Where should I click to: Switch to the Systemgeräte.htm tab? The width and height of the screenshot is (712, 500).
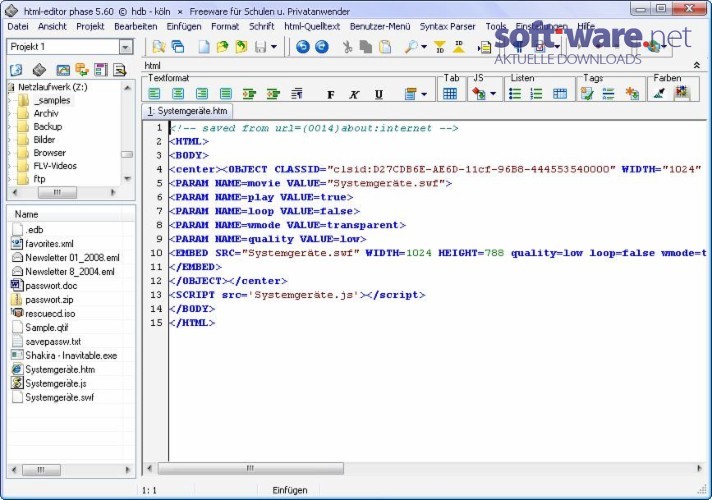coord(188,111)
